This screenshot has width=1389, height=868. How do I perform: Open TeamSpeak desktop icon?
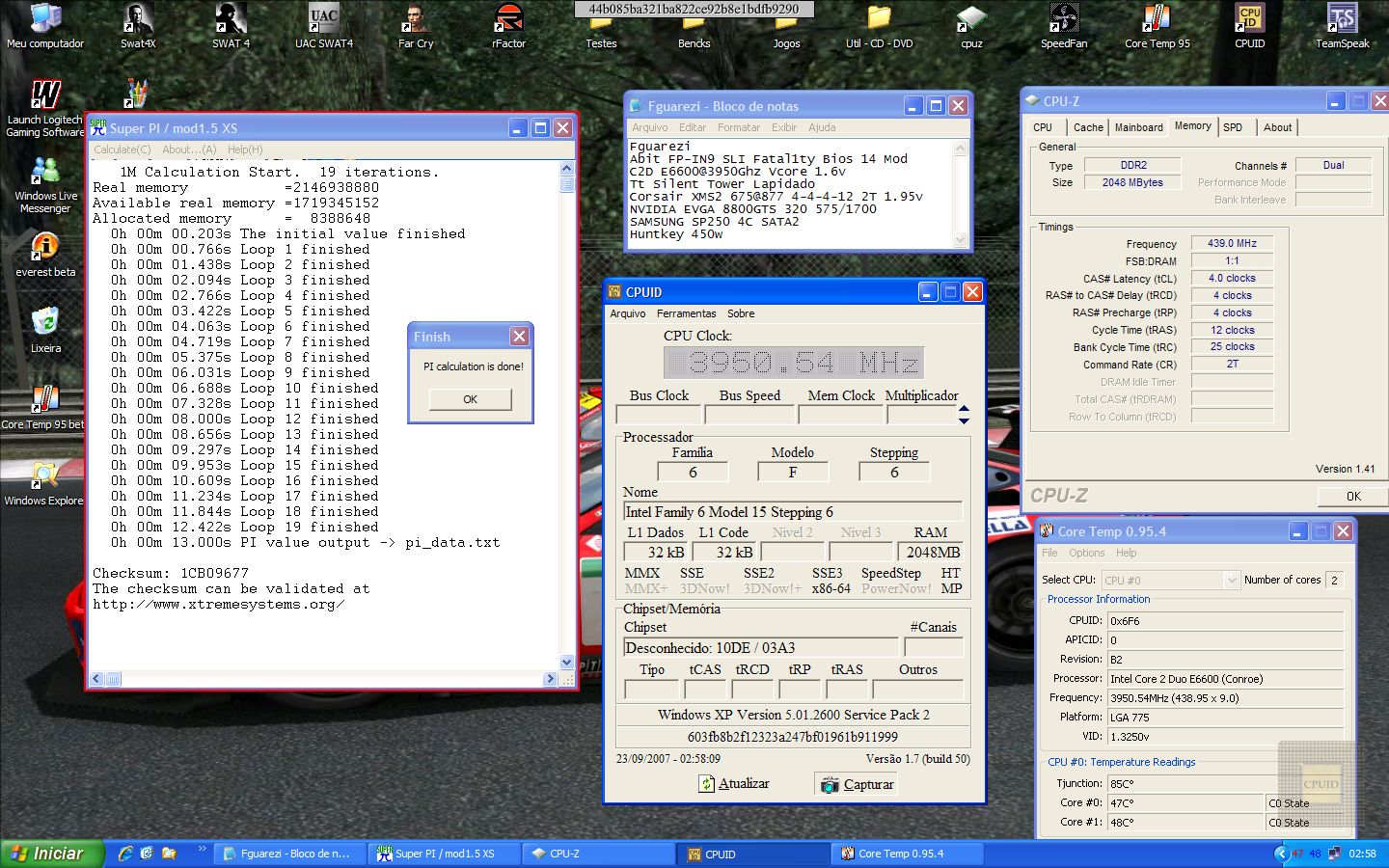[1342, 26]
